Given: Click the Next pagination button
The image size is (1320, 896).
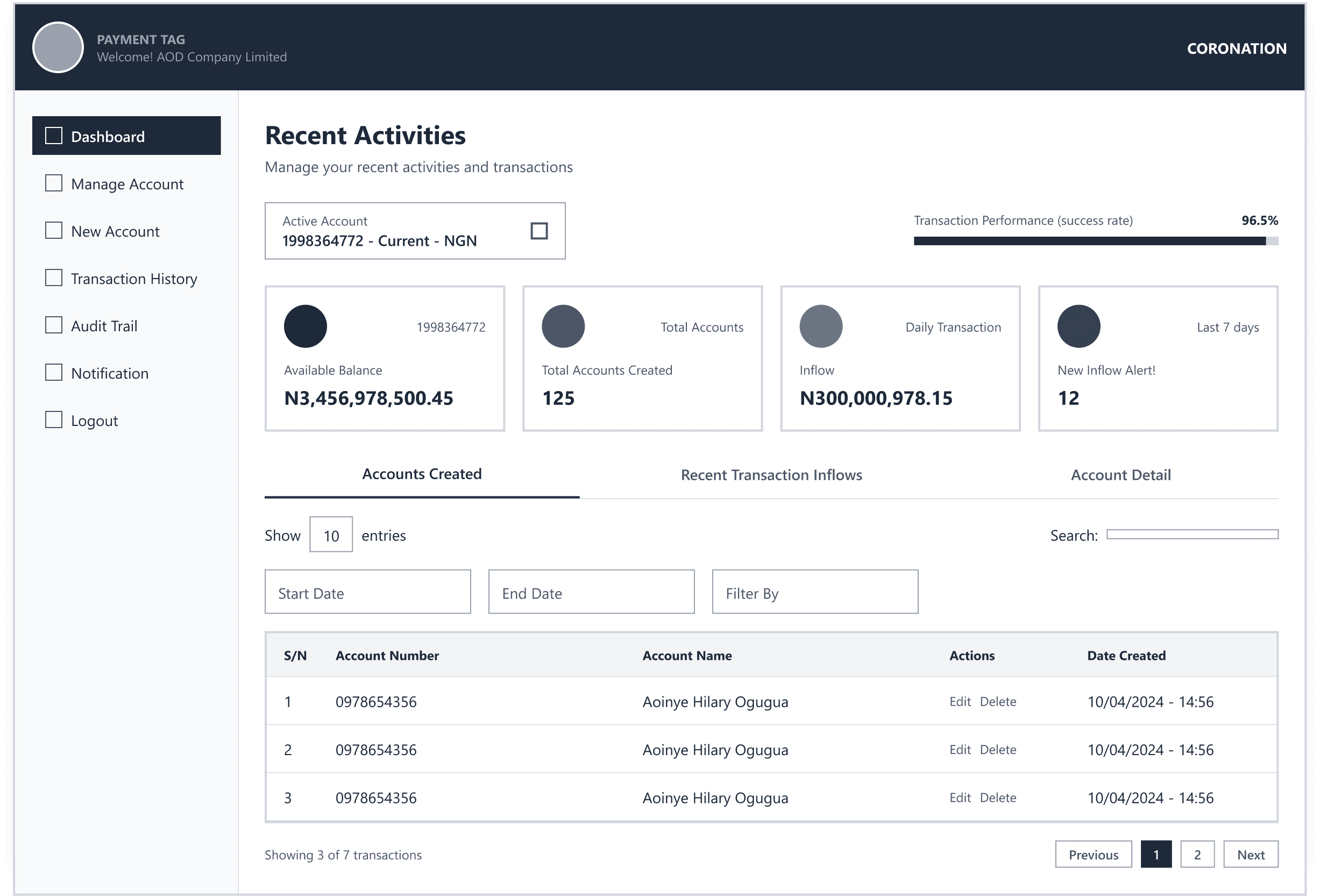Looking at the screenshot, I should [x=1251, y=855].
